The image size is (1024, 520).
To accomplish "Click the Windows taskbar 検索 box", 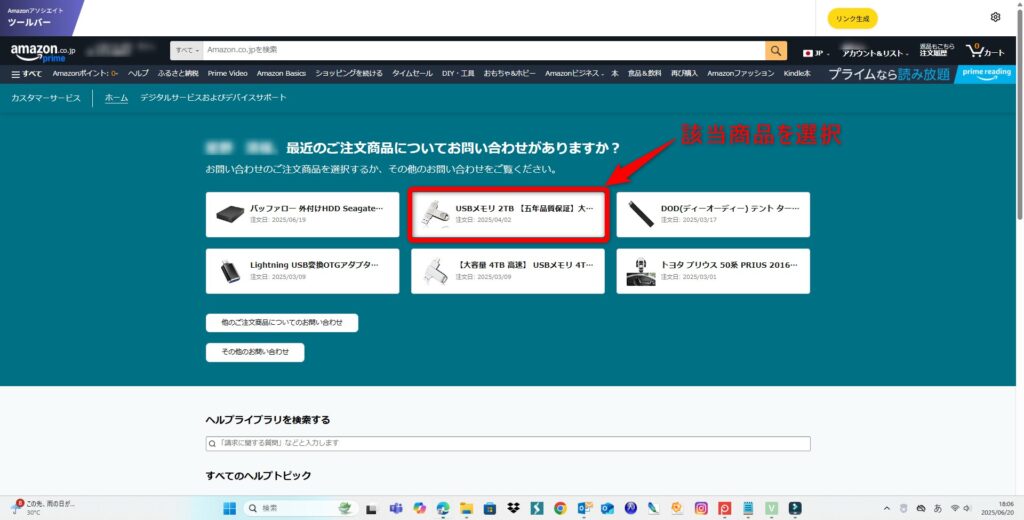I will pyautogui.click(x=301, y=508).
